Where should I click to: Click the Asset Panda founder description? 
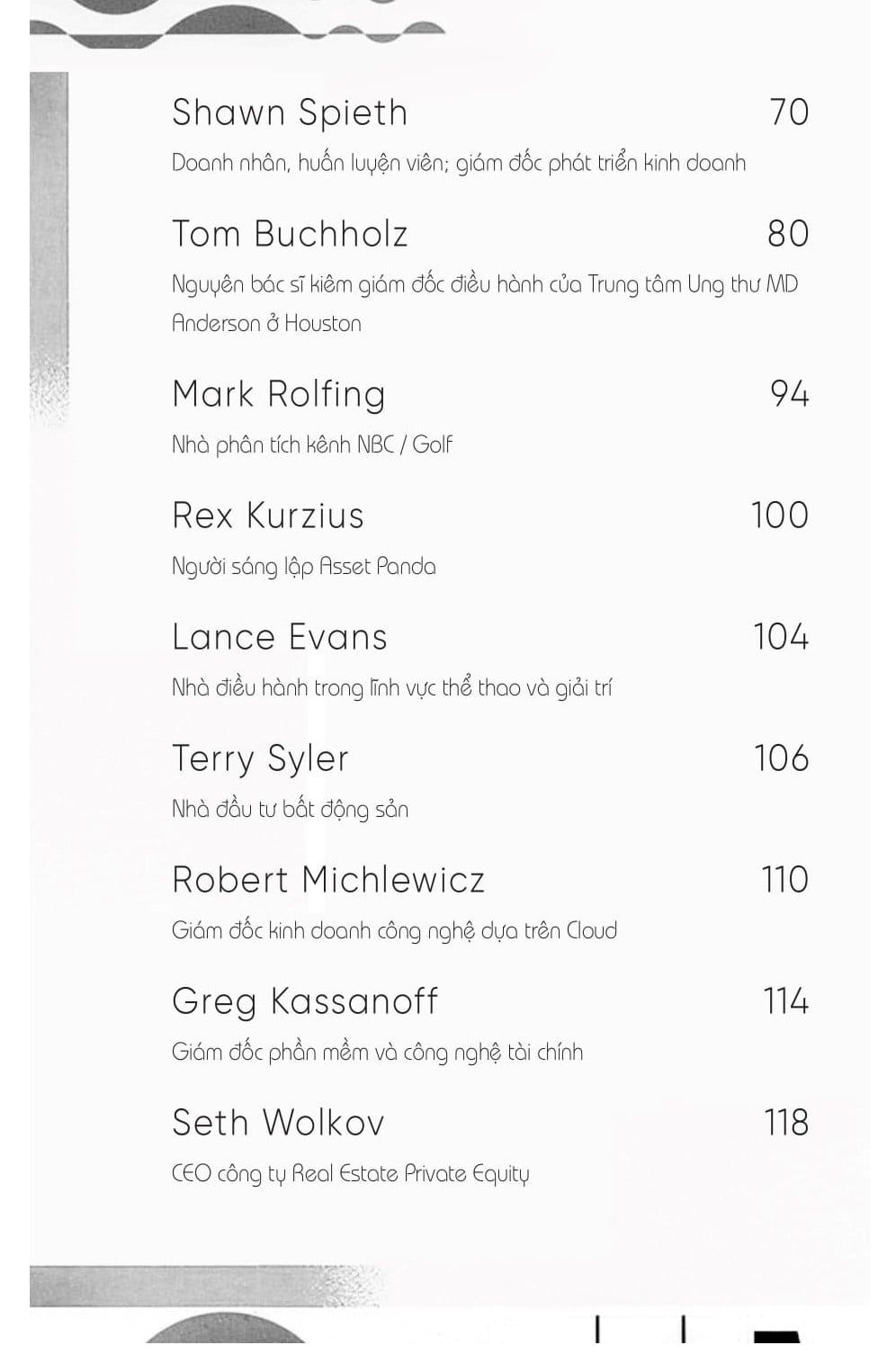(303, 566)
